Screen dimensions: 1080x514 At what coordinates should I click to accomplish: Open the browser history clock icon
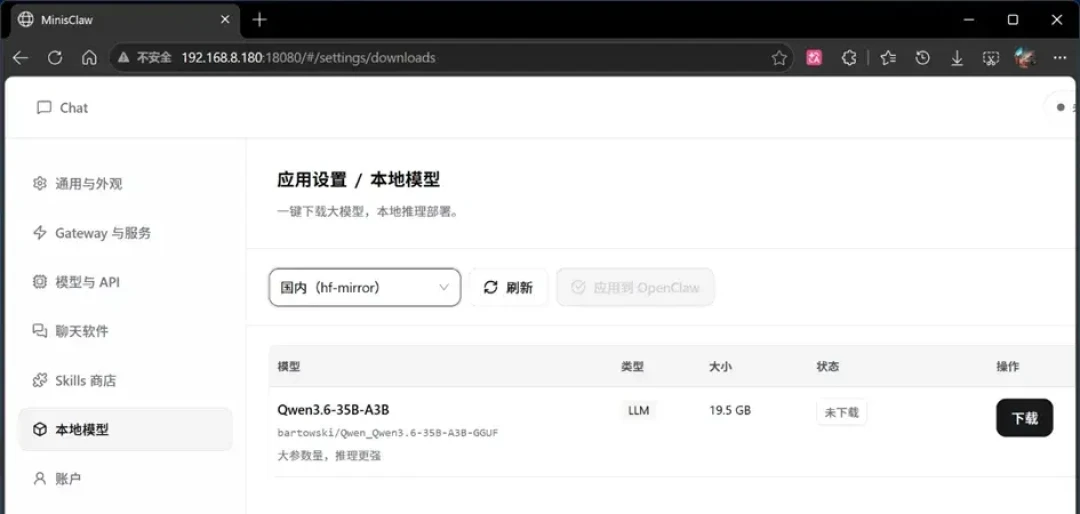(x=922, y=58)
